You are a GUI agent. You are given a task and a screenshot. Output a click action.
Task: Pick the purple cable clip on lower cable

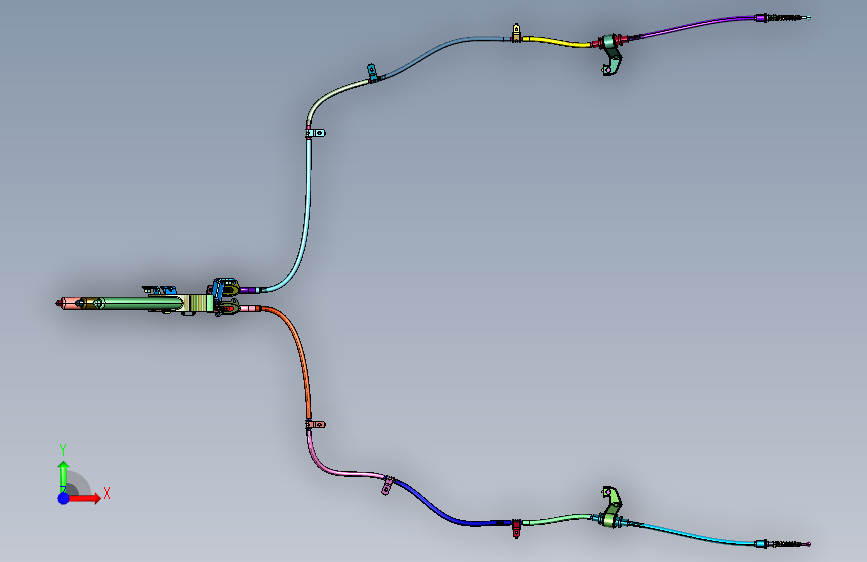(x=388, y=486)
